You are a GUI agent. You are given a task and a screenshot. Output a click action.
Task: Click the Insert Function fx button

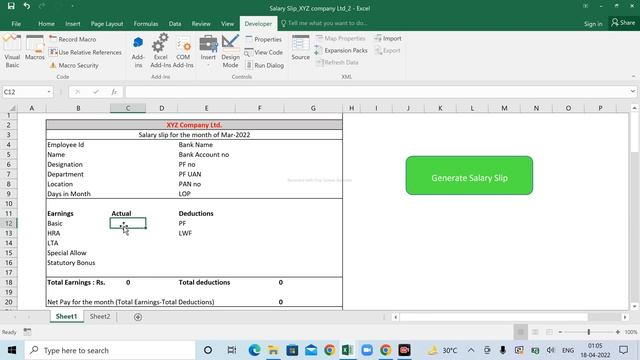click(114, 92)
